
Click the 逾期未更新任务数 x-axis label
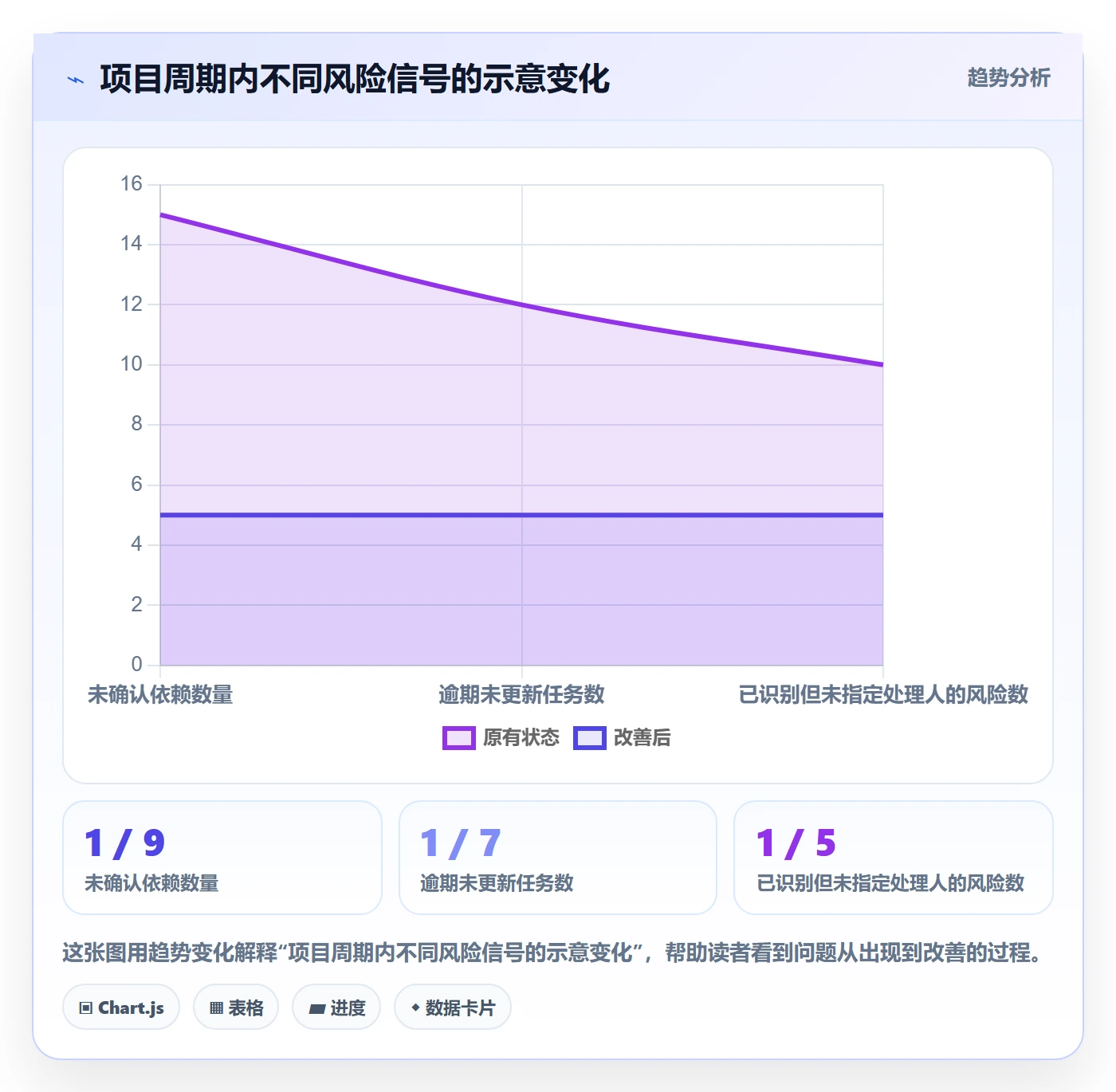click(521, 695)
